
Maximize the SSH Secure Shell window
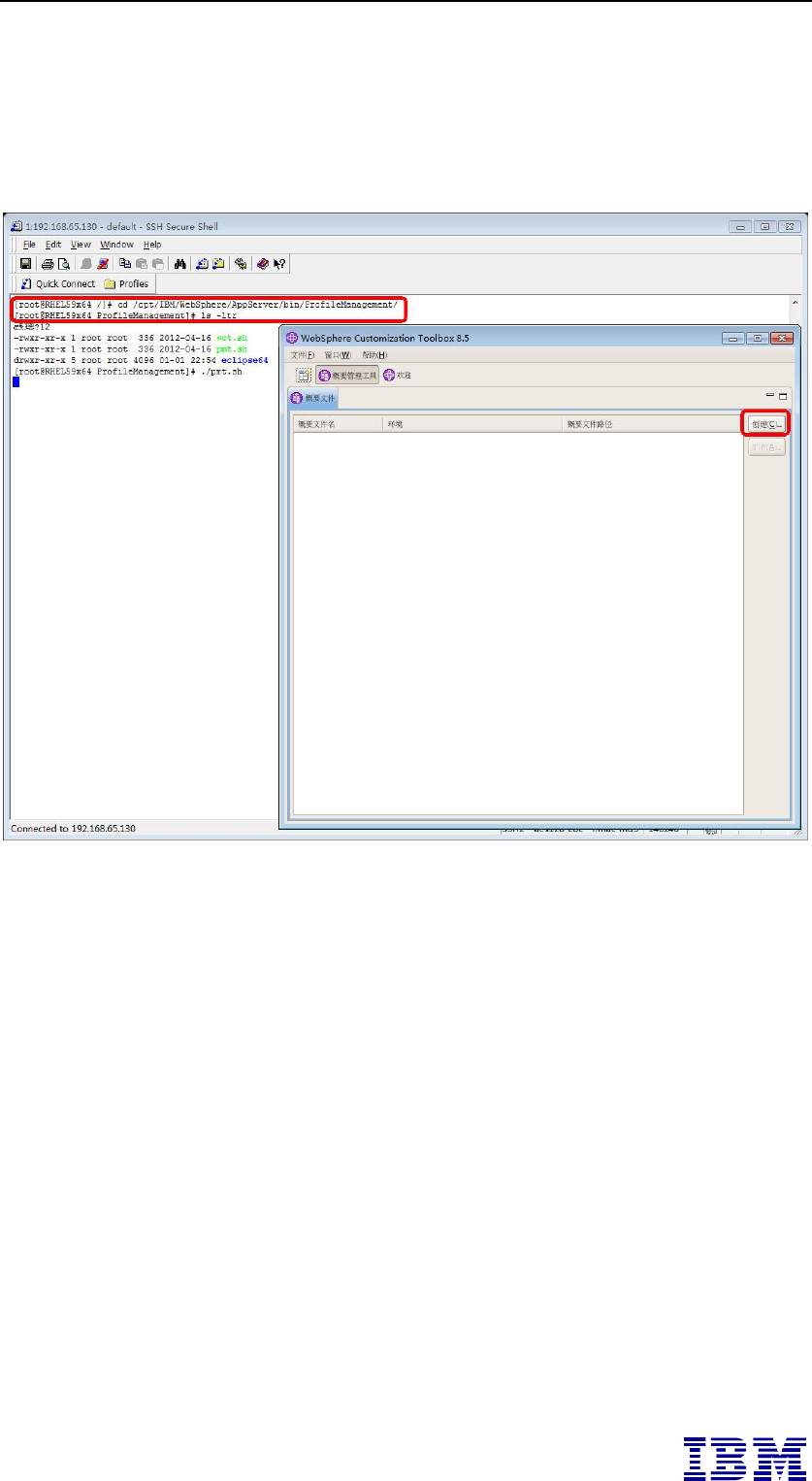pos(765,226)
